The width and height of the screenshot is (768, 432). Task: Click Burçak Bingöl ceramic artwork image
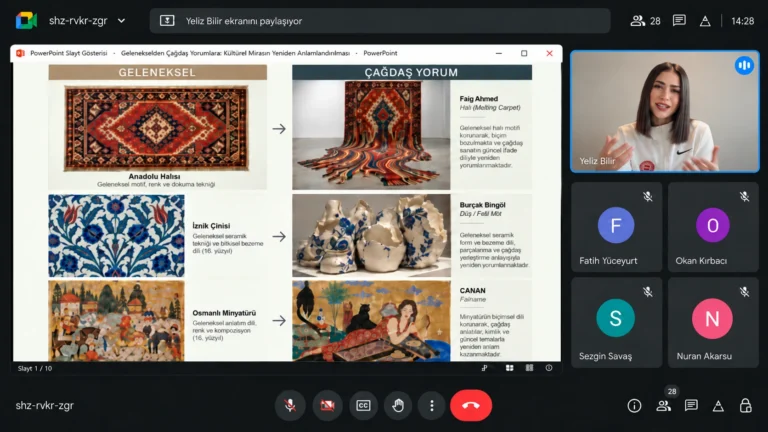371,236
